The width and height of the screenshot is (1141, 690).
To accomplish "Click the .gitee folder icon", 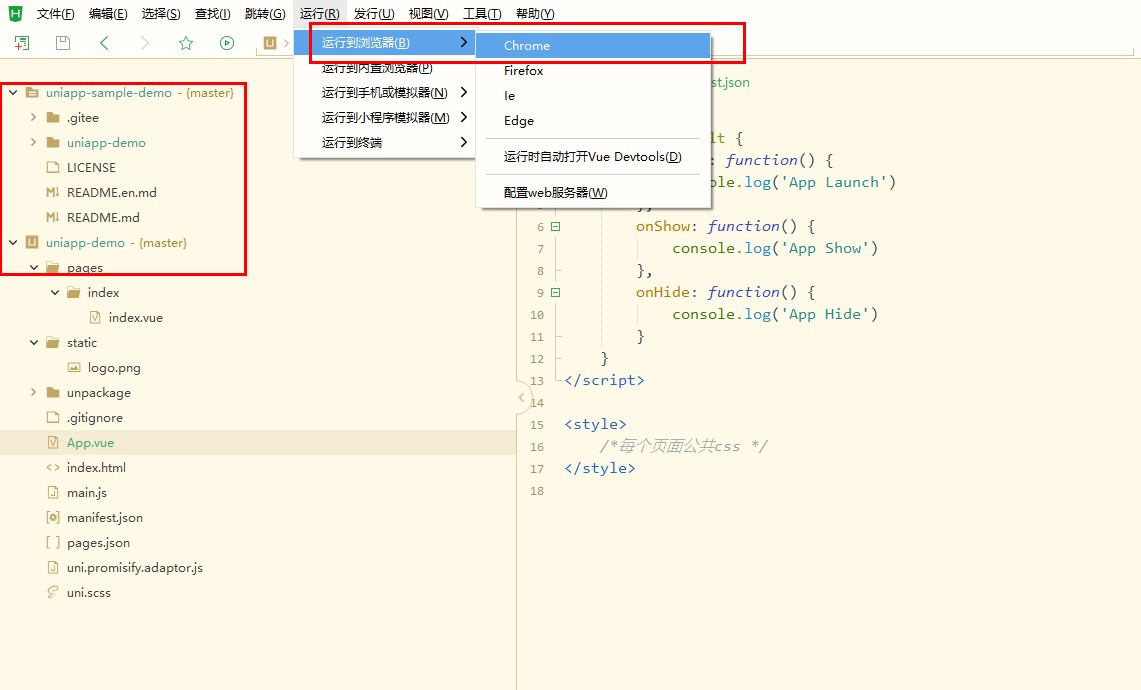I will pos(53,117).
